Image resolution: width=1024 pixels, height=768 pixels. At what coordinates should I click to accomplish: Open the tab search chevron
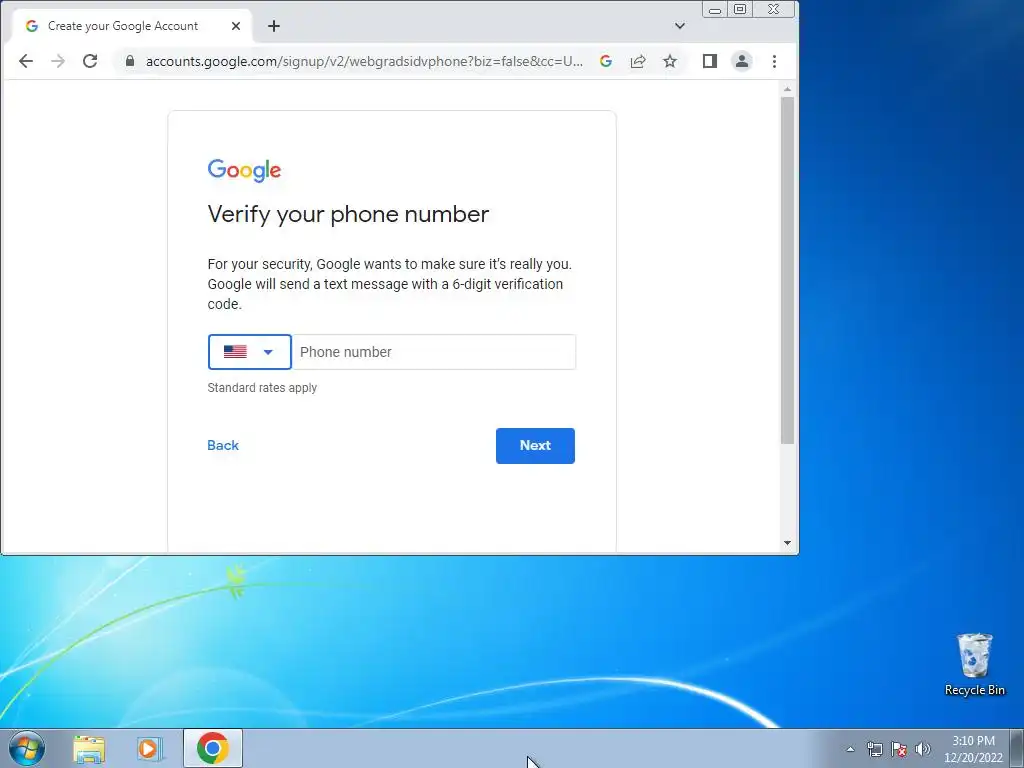pos(680,26)
